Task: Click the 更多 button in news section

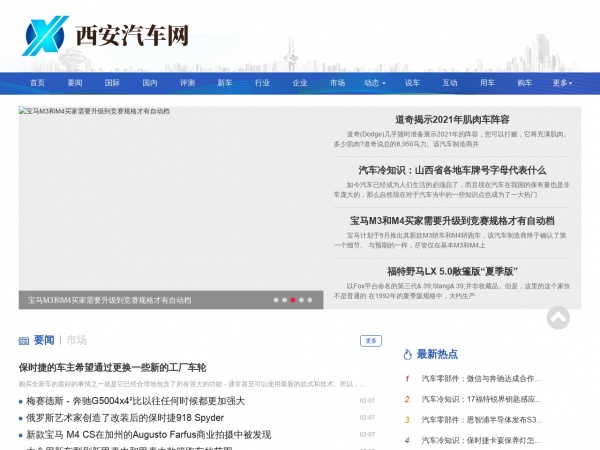Action: pos(371,341)
